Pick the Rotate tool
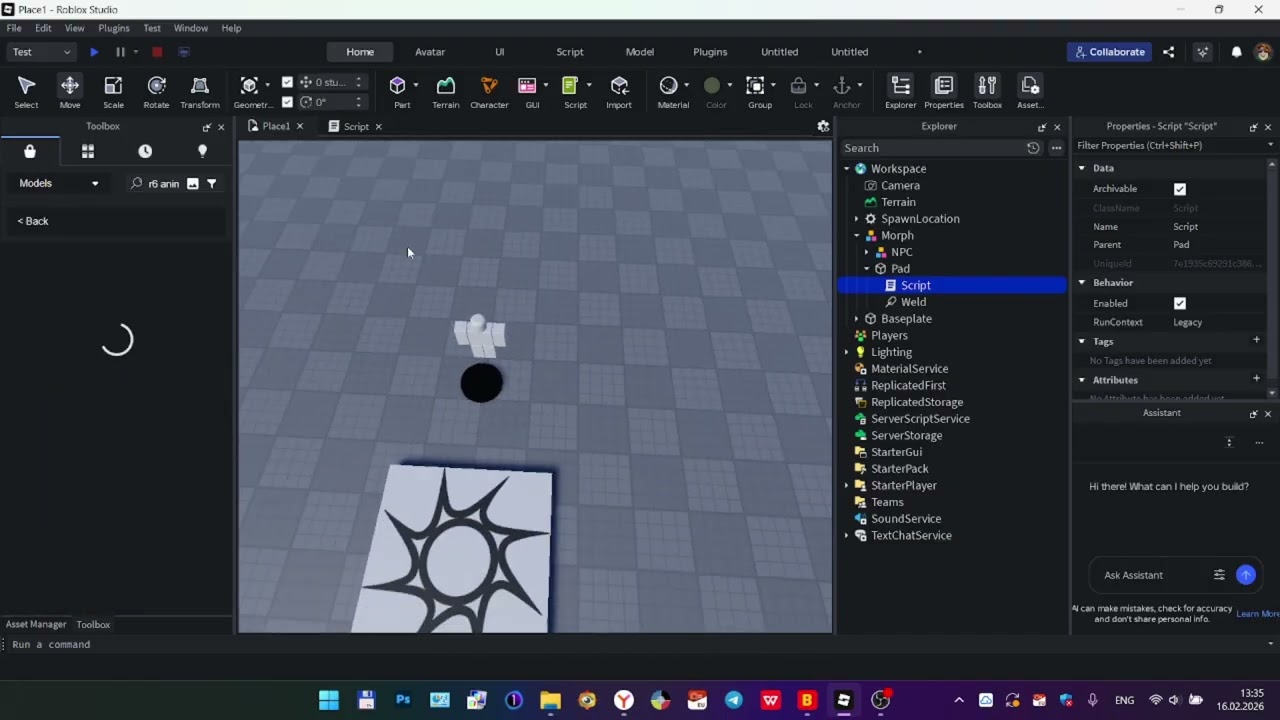Image resolution: width=1280 pixels, height=720 pixels. 156,91
